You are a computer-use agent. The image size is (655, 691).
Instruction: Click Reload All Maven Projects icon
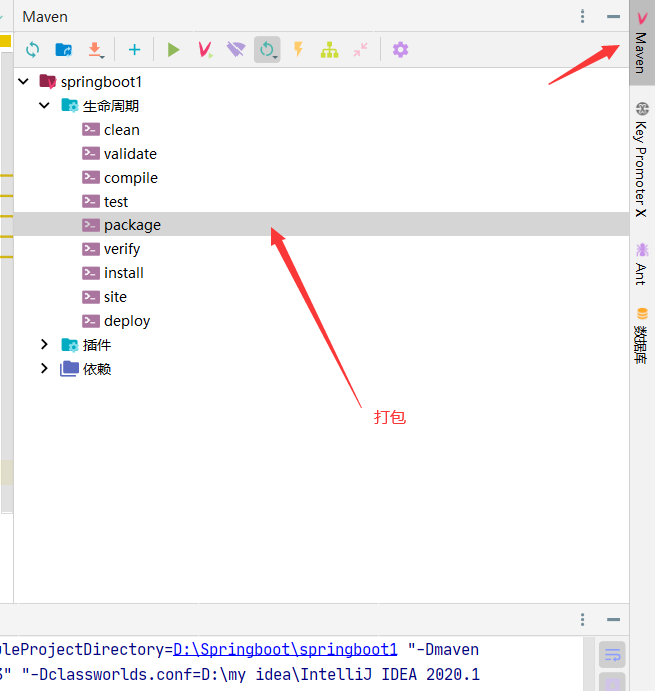coord(33,50)
